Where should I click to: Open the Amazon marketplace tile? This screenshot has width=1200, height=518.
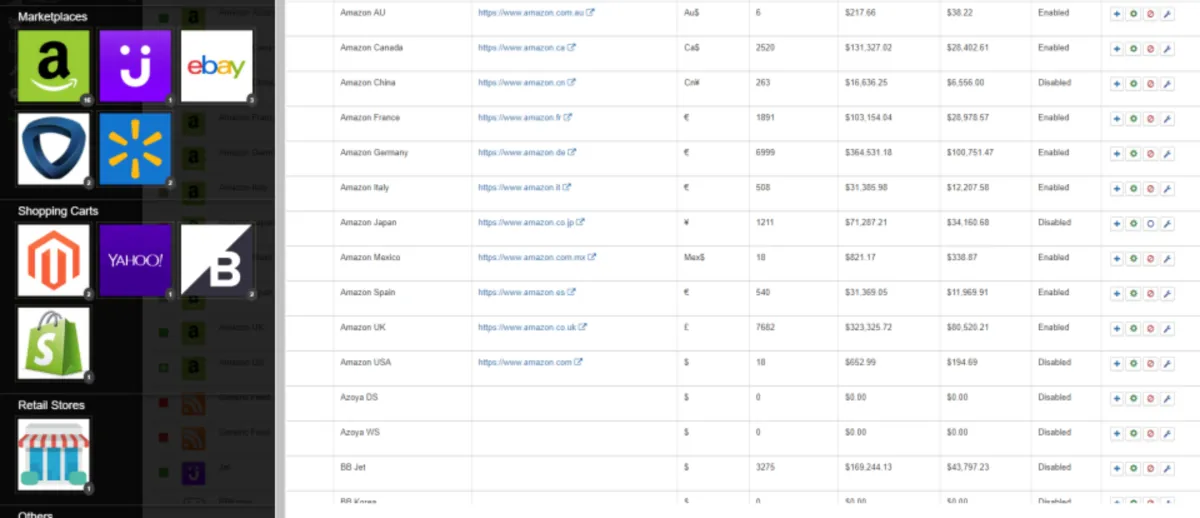point(54,66)
